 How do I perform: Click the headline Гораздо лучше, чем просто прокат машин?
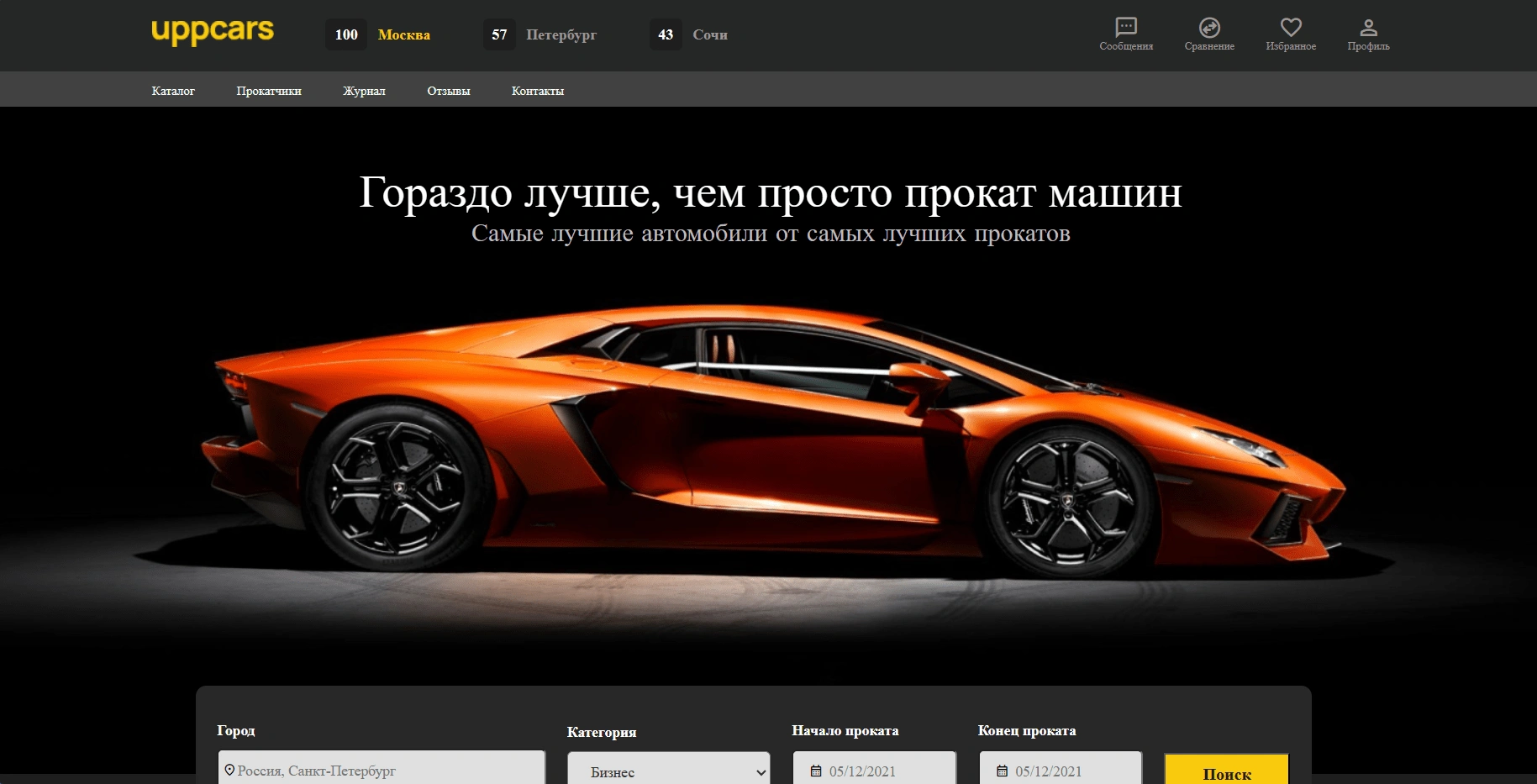[x=771, y=192]
